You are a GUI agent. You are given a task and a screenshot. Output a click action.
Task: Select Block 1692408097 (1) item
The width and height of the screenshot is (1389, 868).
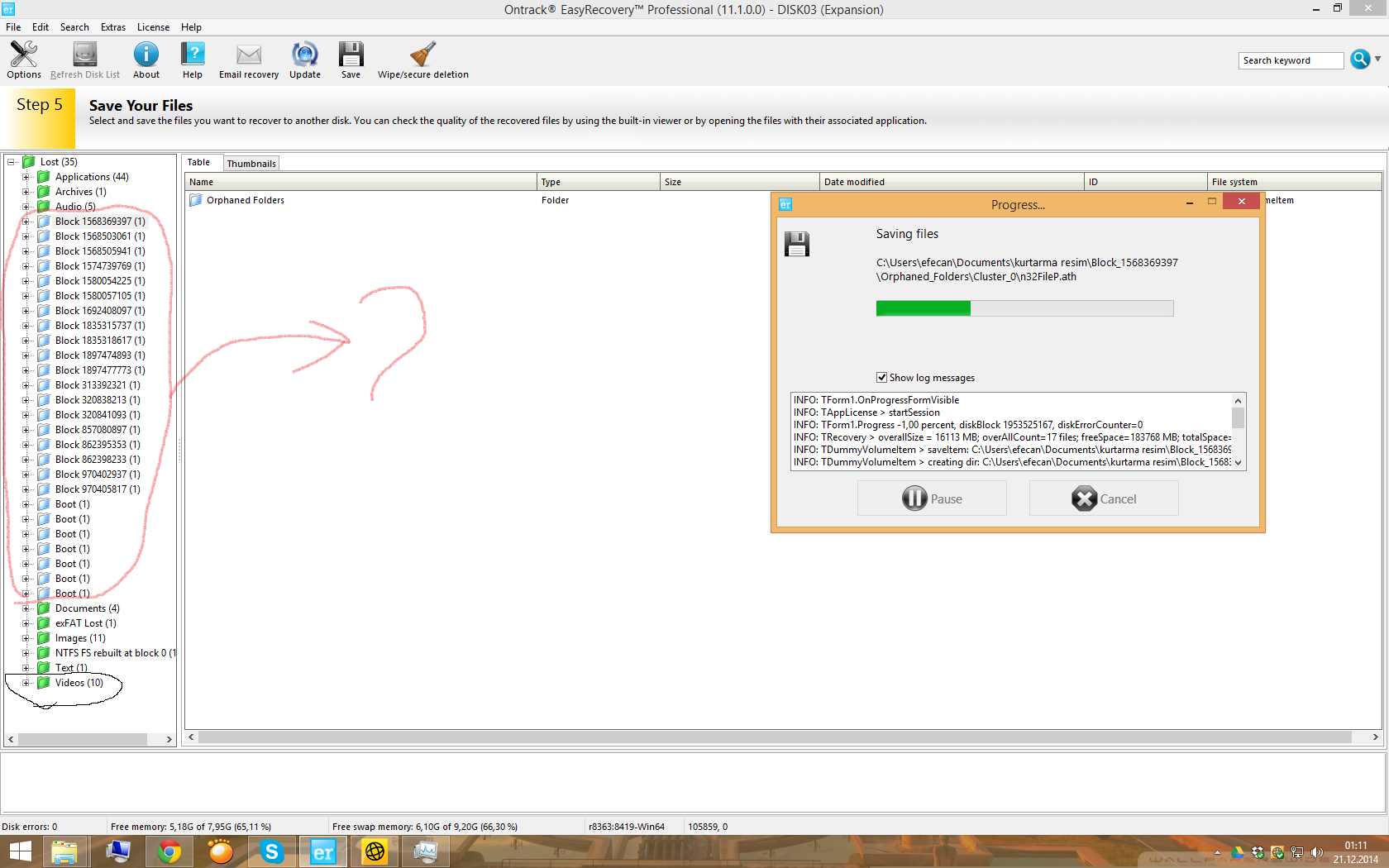(100, 311)
